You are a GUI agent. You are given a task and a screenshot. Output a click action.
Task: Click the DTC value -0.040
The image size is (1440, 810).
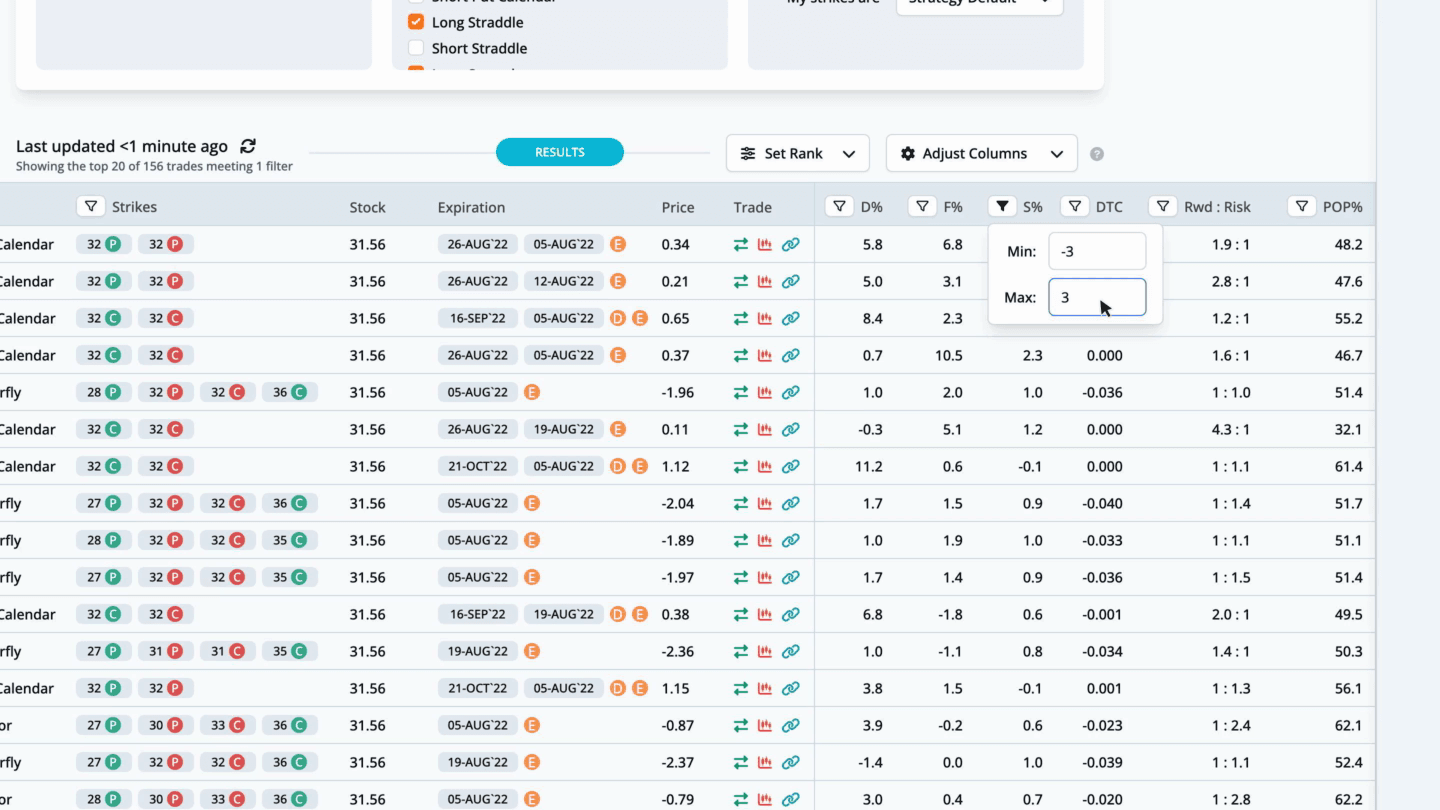pyautogui.click(x=1102, y=503)
